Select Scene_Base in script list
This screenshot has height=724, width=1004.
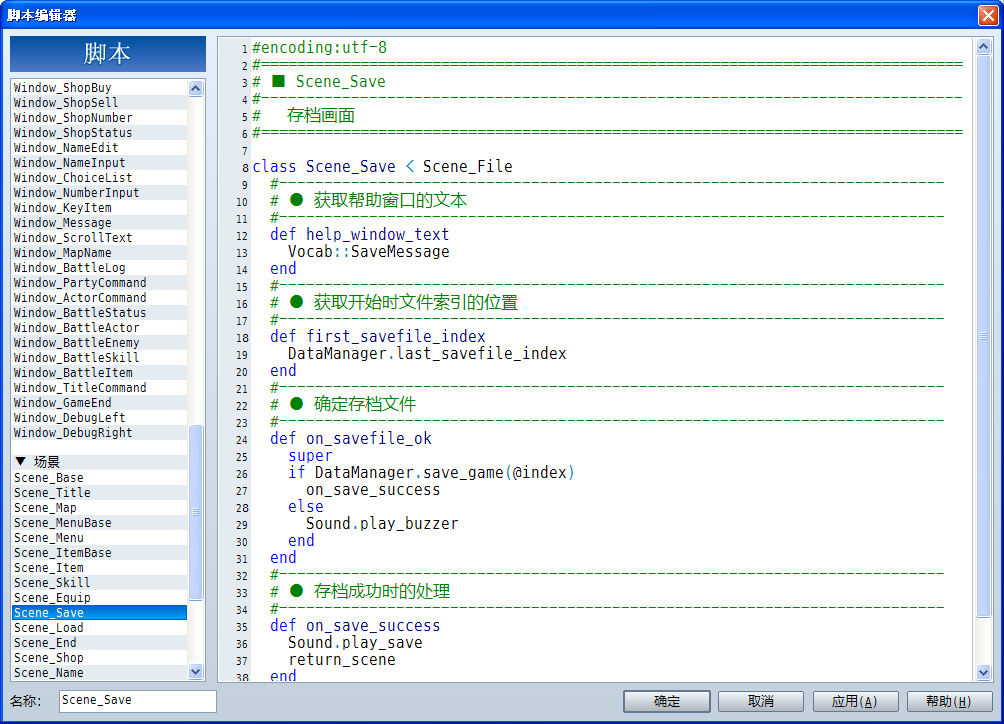point(99,478)
